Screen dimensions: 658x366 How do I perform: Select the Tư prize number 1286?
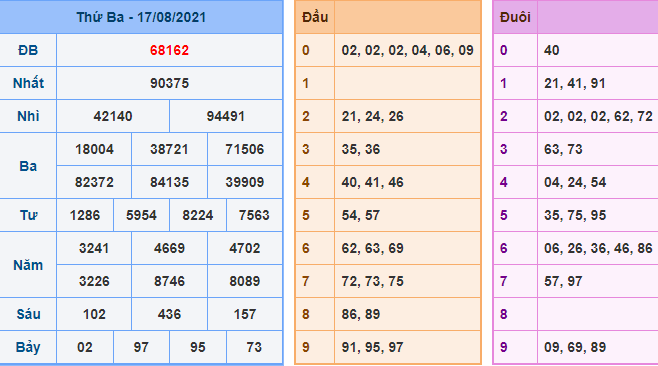pyautogui.click(x=85, y=215)
